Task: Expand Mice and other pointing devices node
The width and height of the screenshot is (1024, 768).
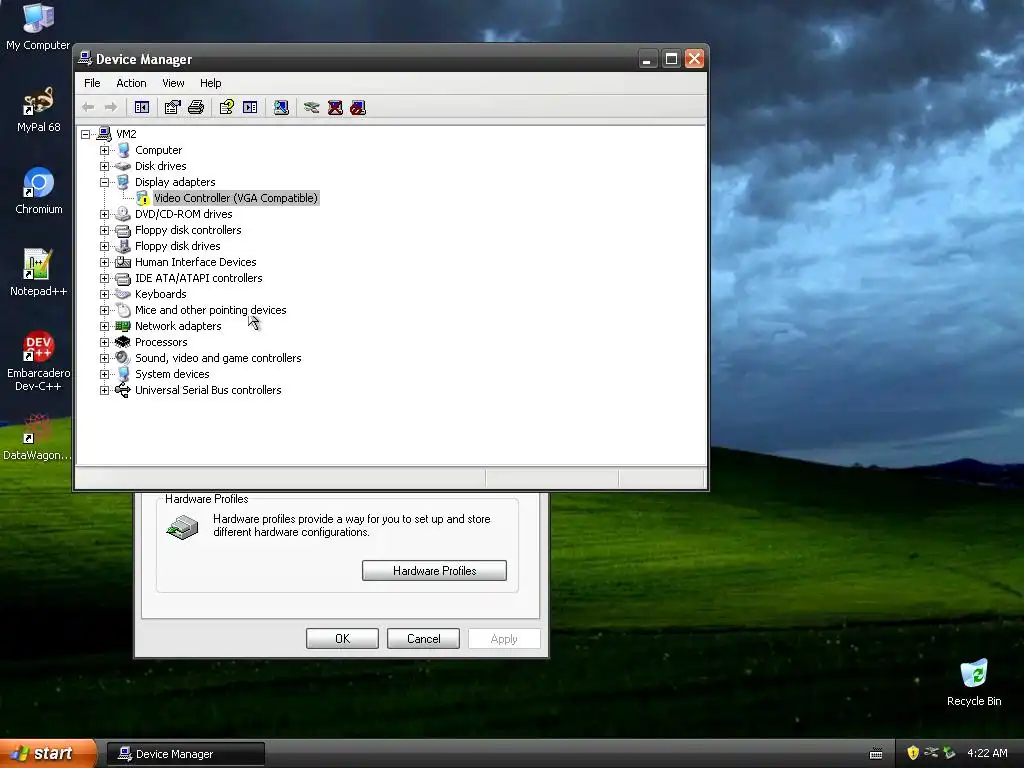Action: [x=104, y=310]
